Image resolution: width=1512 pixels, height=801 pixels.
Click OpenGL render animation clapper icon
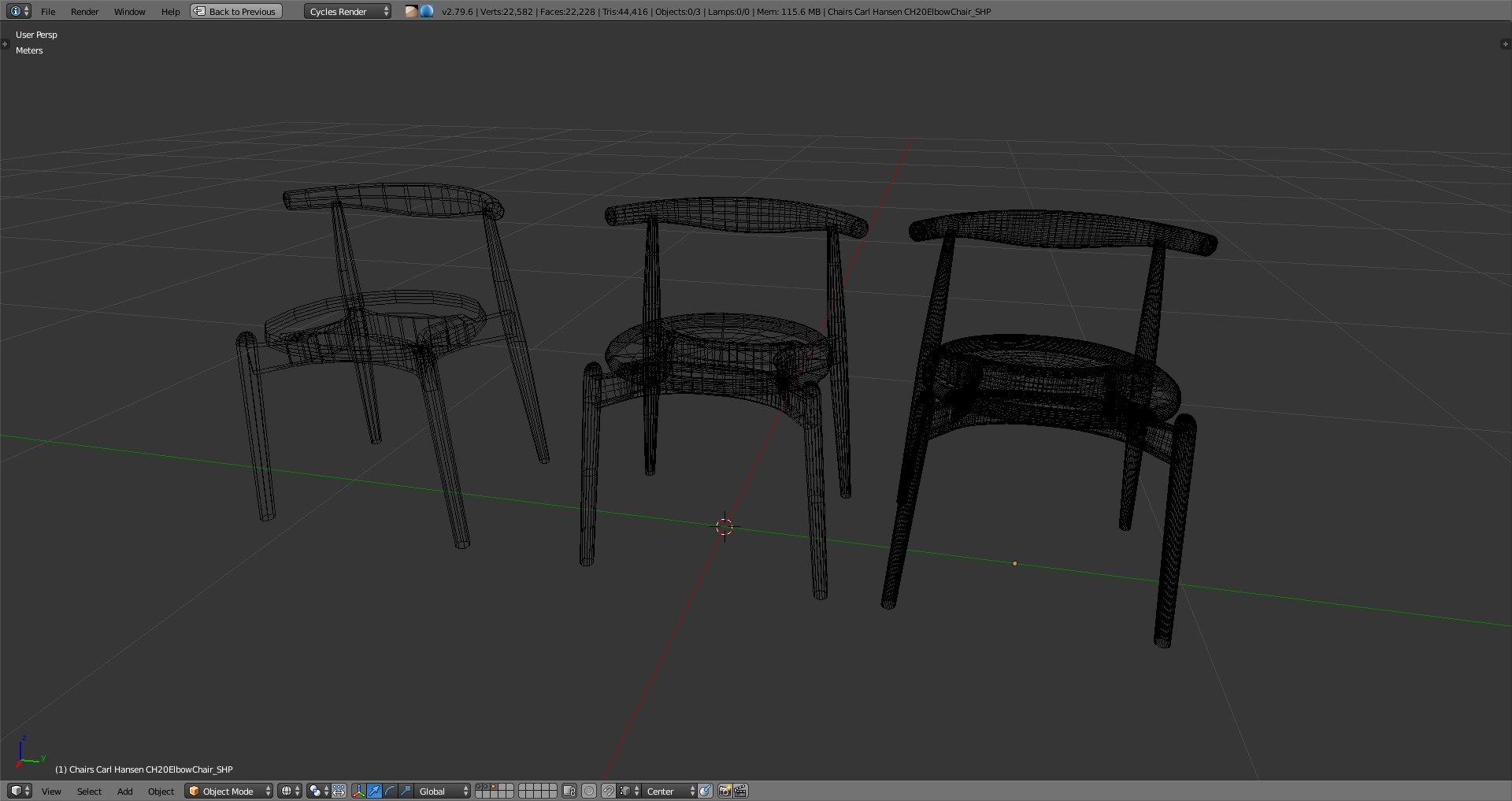click(741, 791)
